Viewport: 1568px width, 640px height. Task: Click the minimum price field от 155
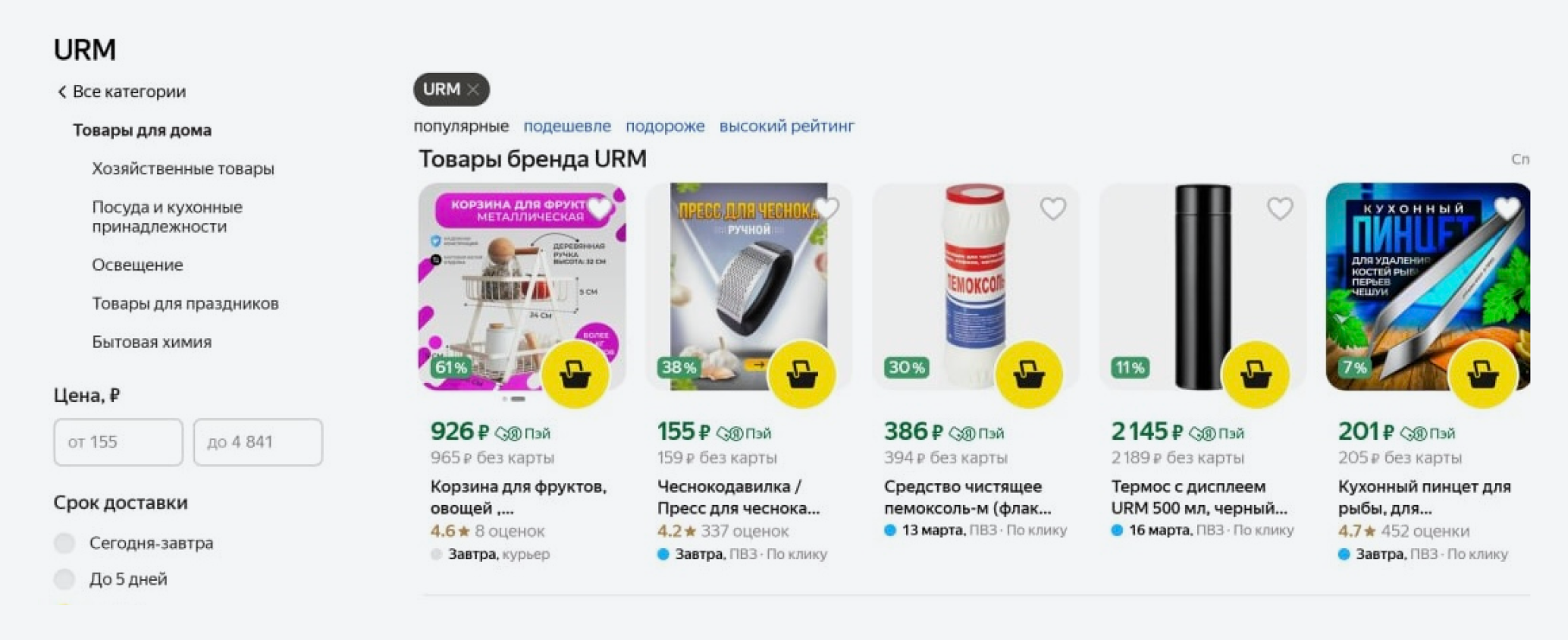pos(118,442)
